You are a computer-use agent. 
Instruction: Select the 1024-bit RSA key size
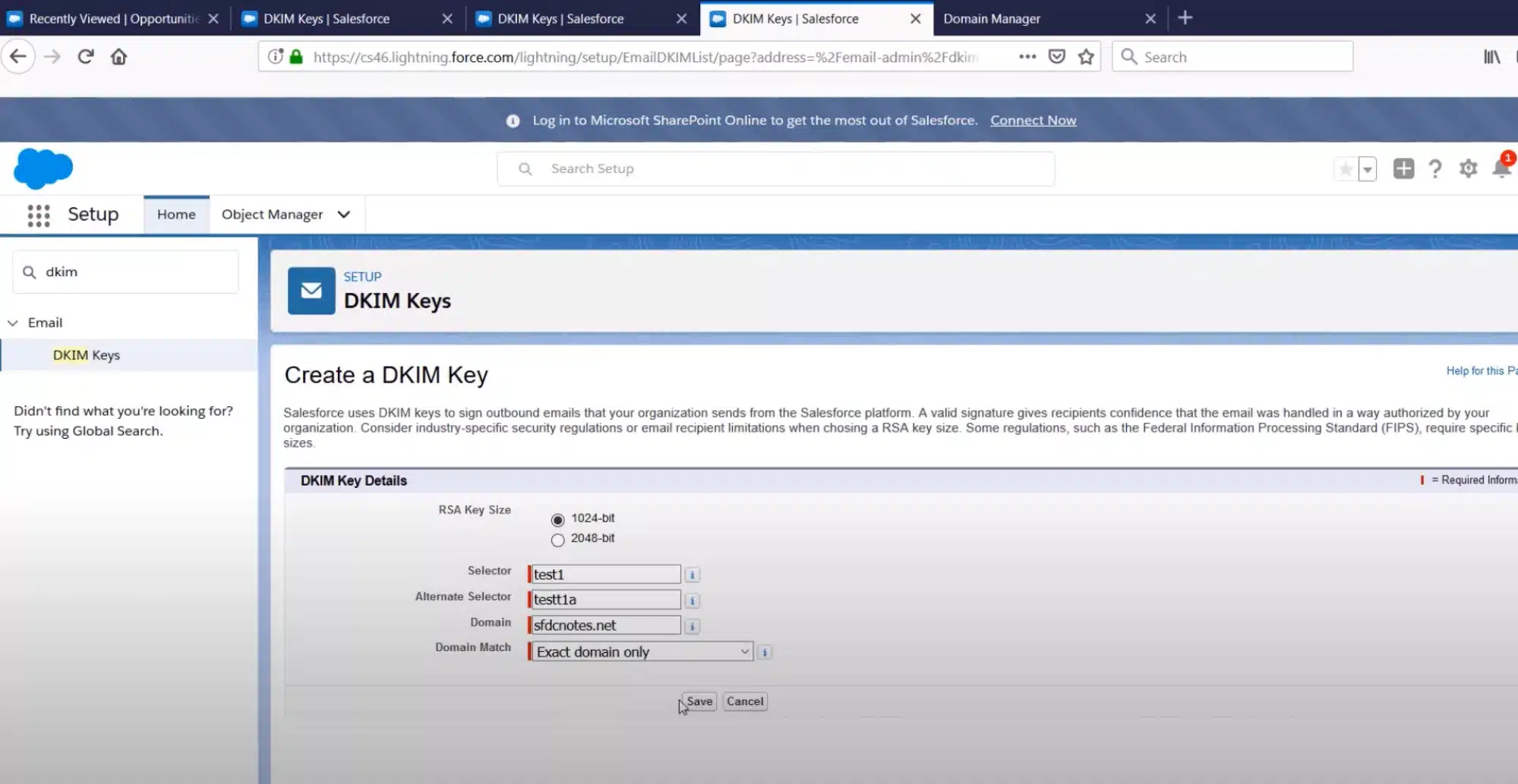coord(558,520)
